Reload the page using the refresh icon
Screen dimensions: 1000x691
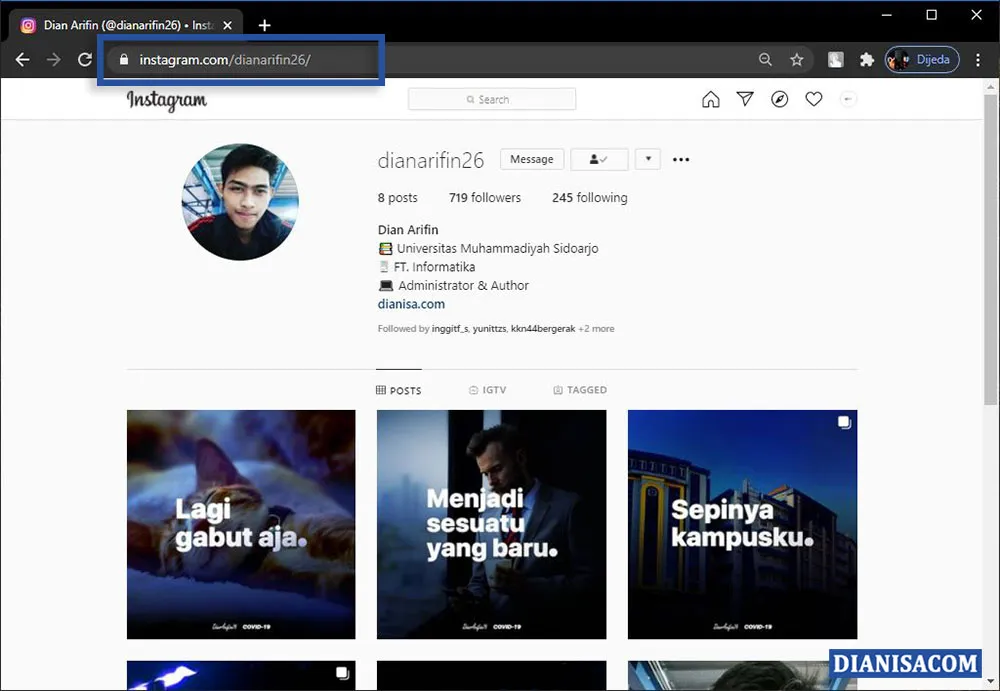point(84,59)
